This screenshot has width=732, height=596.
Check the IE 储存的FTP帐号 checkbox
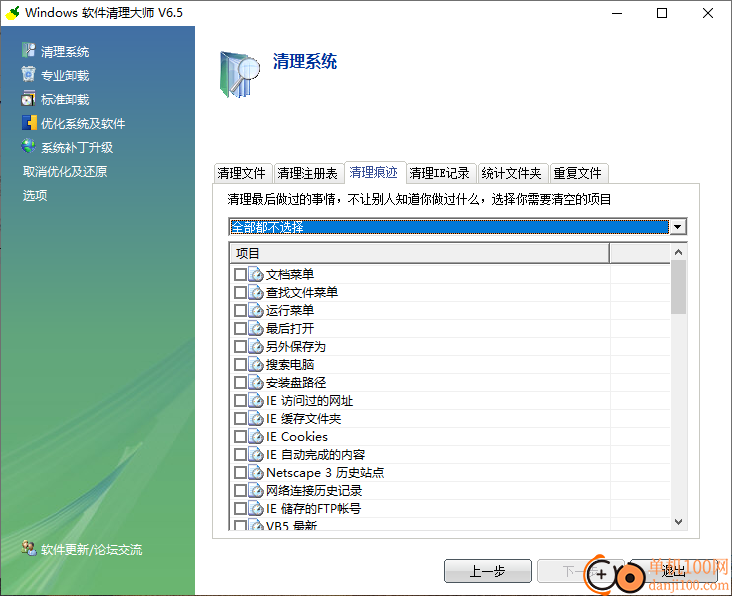240,509
